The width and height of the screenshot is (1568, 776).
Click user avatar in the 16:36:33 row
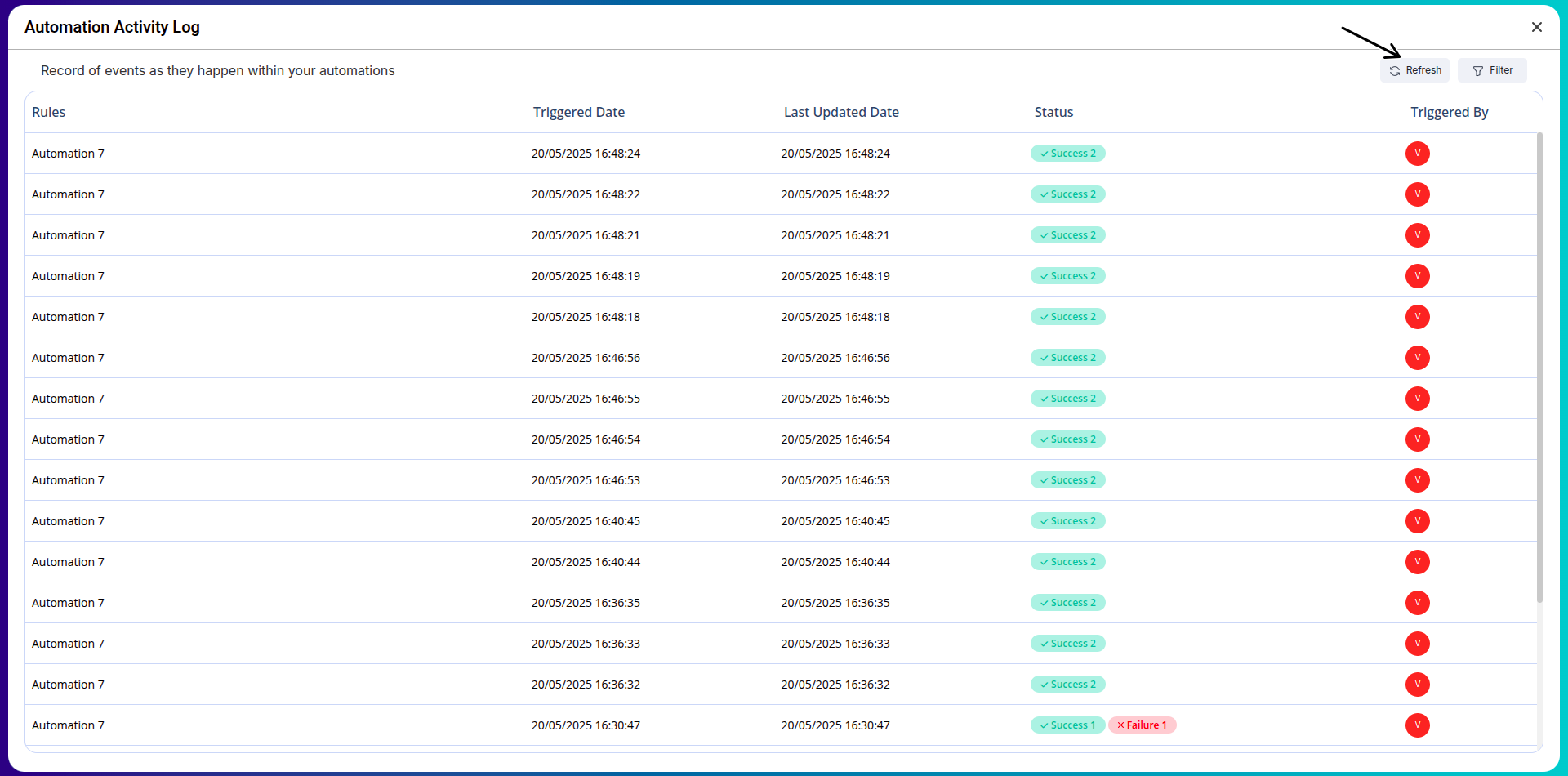(x=1417, y=644)
